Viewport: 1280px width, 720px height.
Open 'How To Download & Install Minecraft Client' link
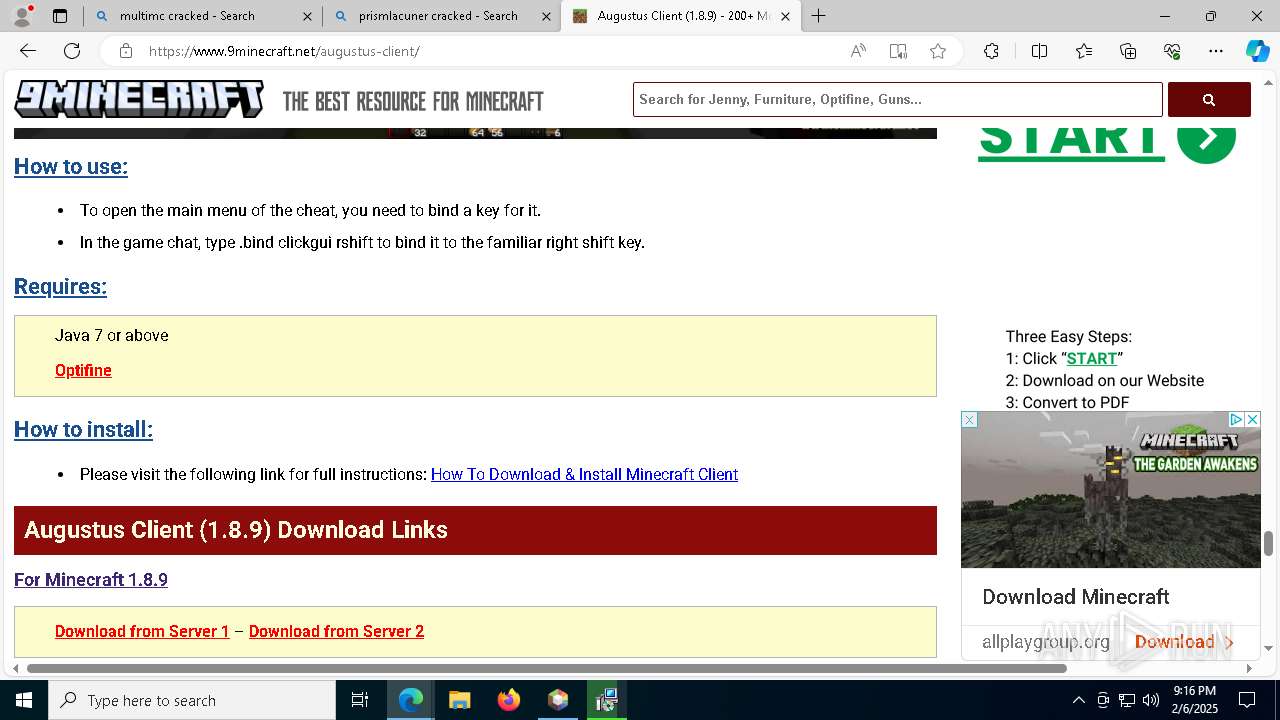(x=584, y=474)
